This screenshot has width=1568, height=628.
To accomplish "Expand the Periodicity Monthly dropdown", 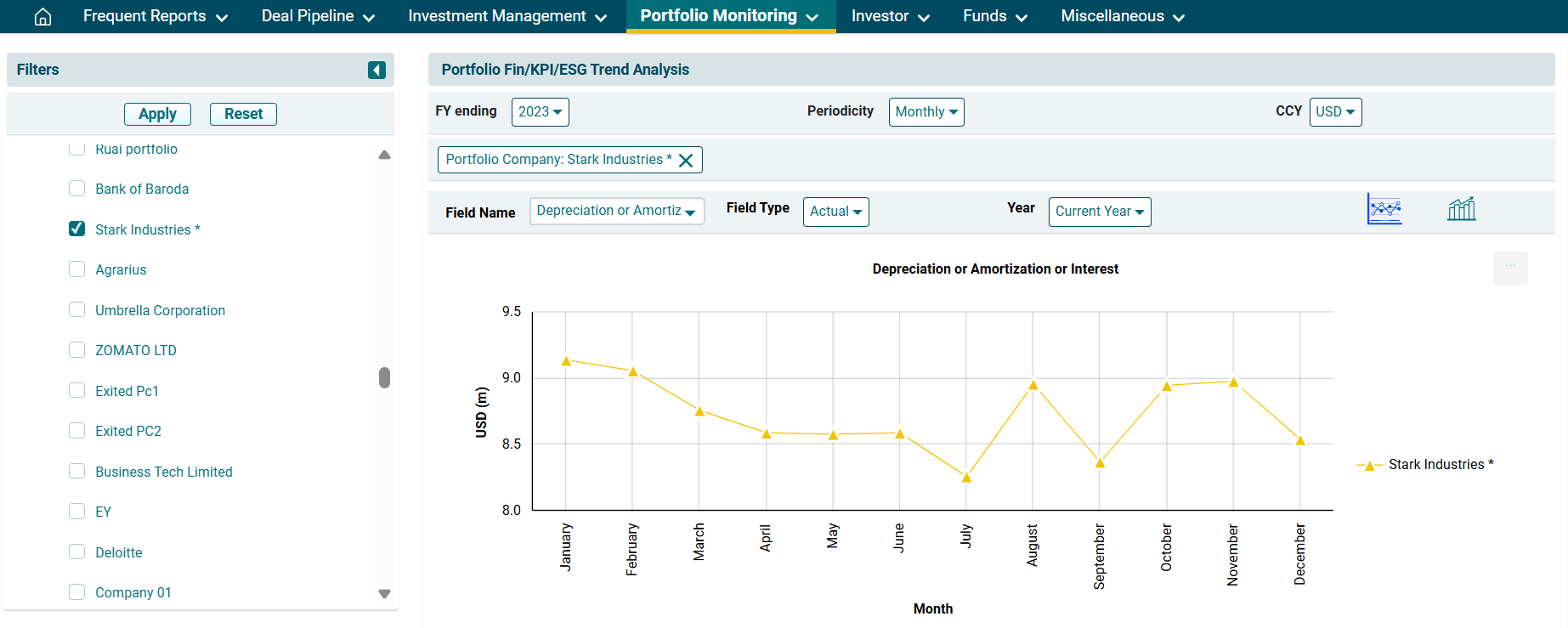I will [926, 112].
